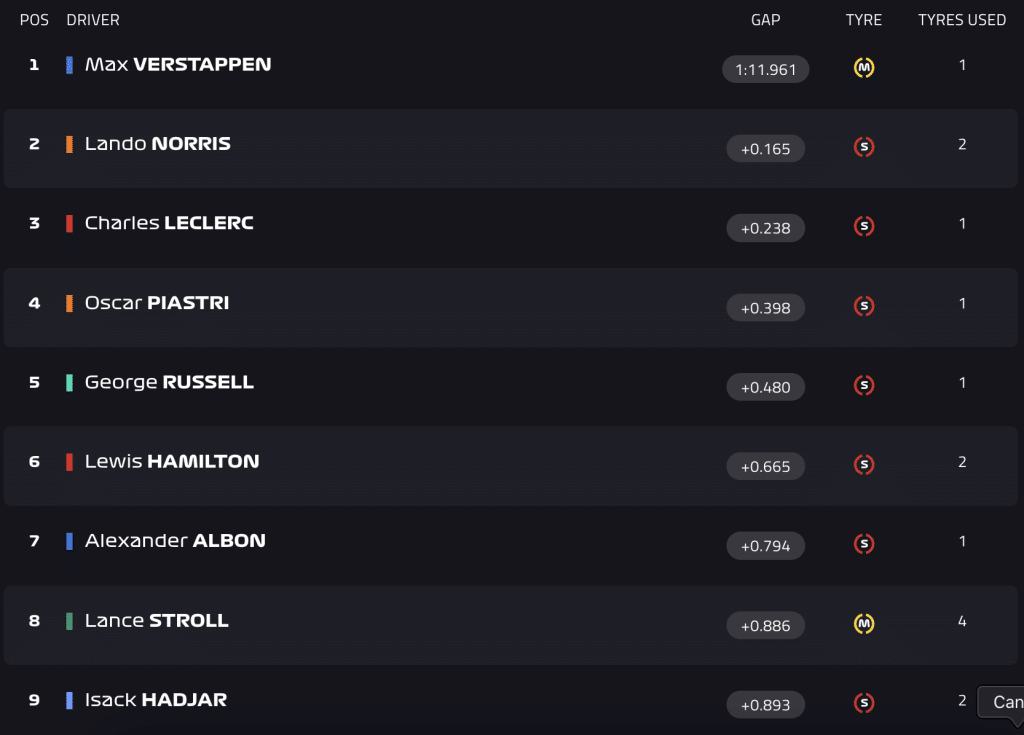The height and width of the screenshot is (735, 1024).
Task: Click the GAP column header
Action: point(765,20)
